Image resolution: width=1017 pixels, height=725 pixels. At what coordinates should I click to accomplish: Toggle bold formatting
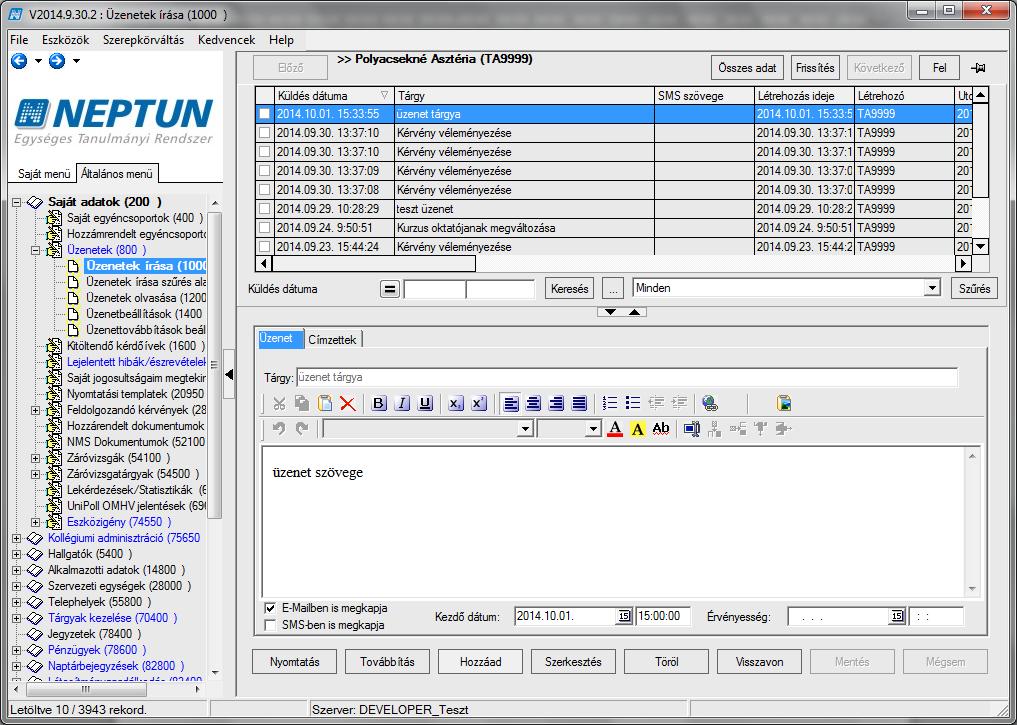pos(379,403)
